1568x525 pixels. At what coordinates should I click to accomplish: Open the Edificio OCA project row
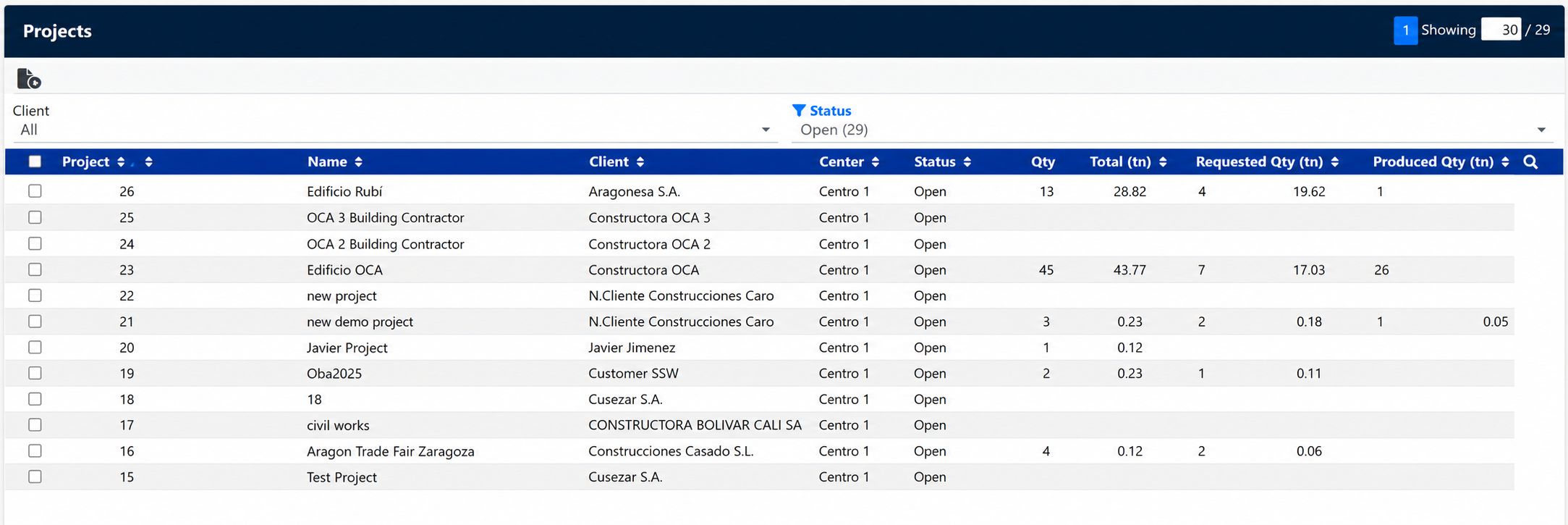759,269
